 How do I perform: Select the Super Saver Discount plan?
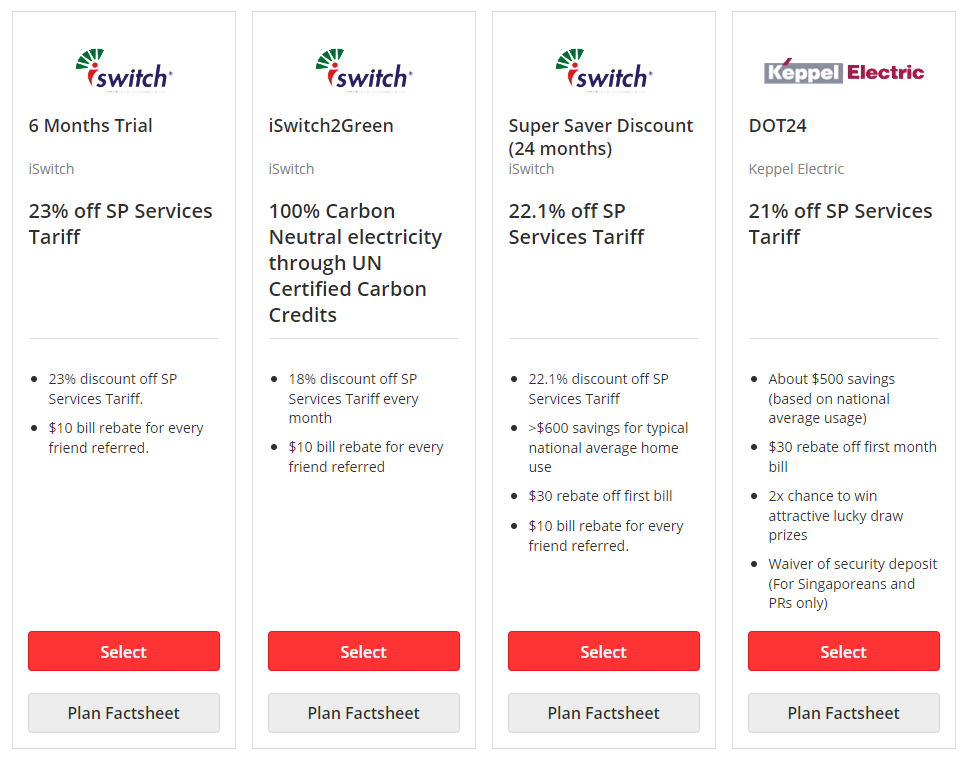click(x=604, y=651)
